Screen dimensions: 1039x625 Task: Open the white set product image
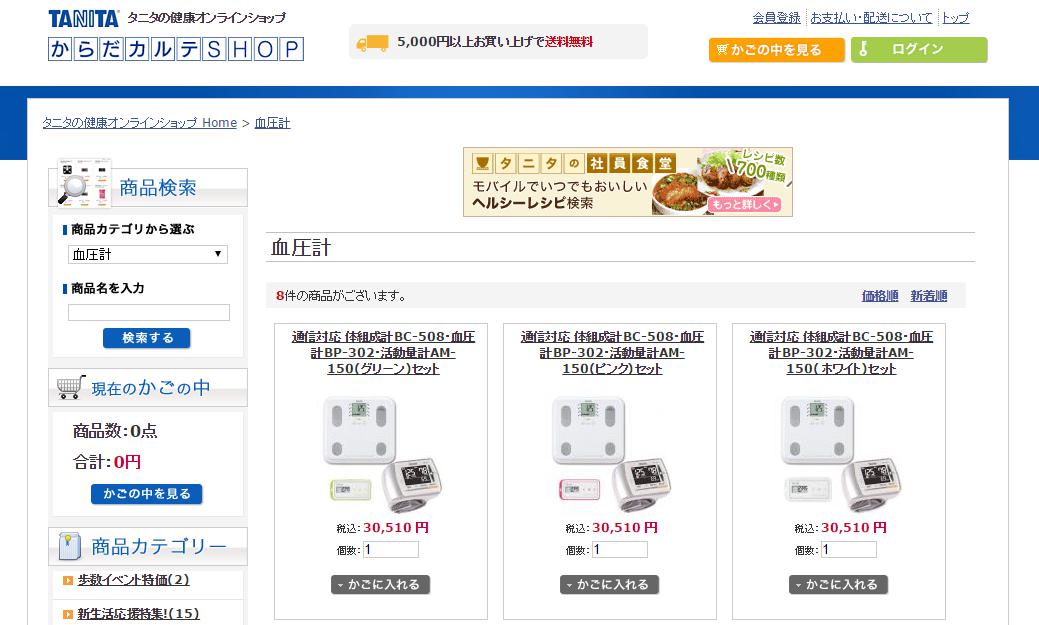point(840,453)
